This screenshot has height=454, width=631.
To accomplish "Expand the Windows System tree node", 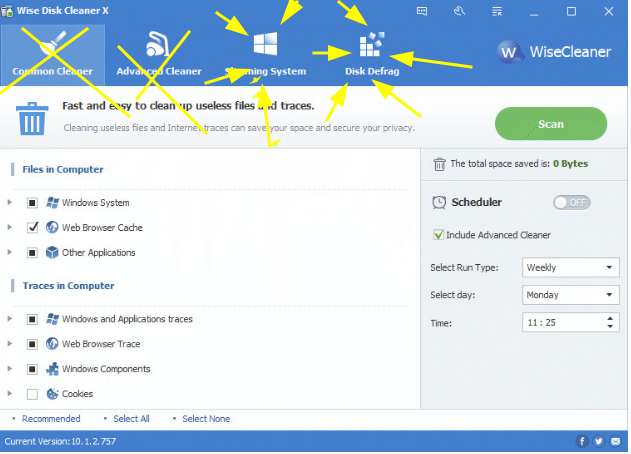I will click(x=10, y=203).
